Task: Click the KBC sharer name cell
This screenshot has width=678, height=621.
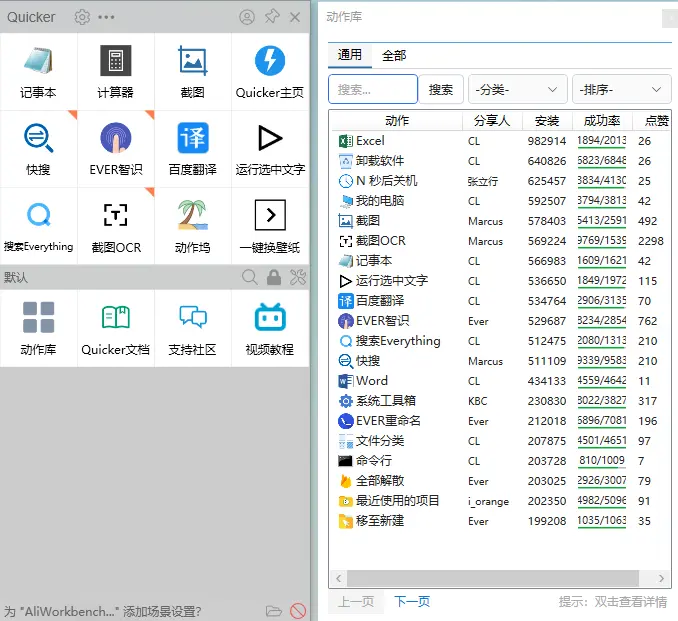Action: (x=477, y=401)
